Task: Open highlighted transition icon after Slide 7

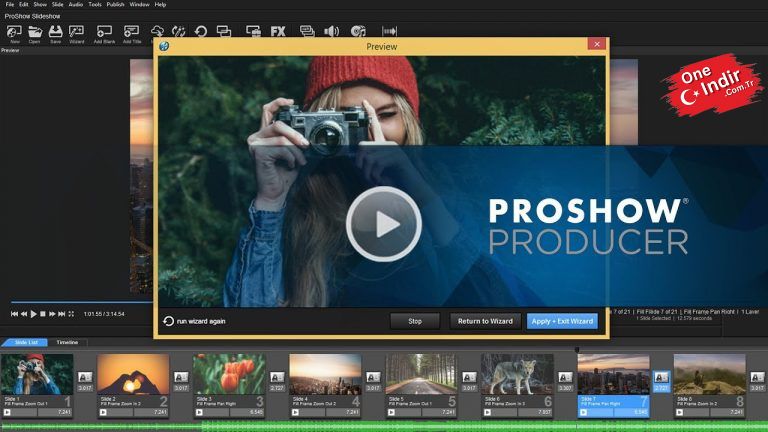Action: [661, 377]
